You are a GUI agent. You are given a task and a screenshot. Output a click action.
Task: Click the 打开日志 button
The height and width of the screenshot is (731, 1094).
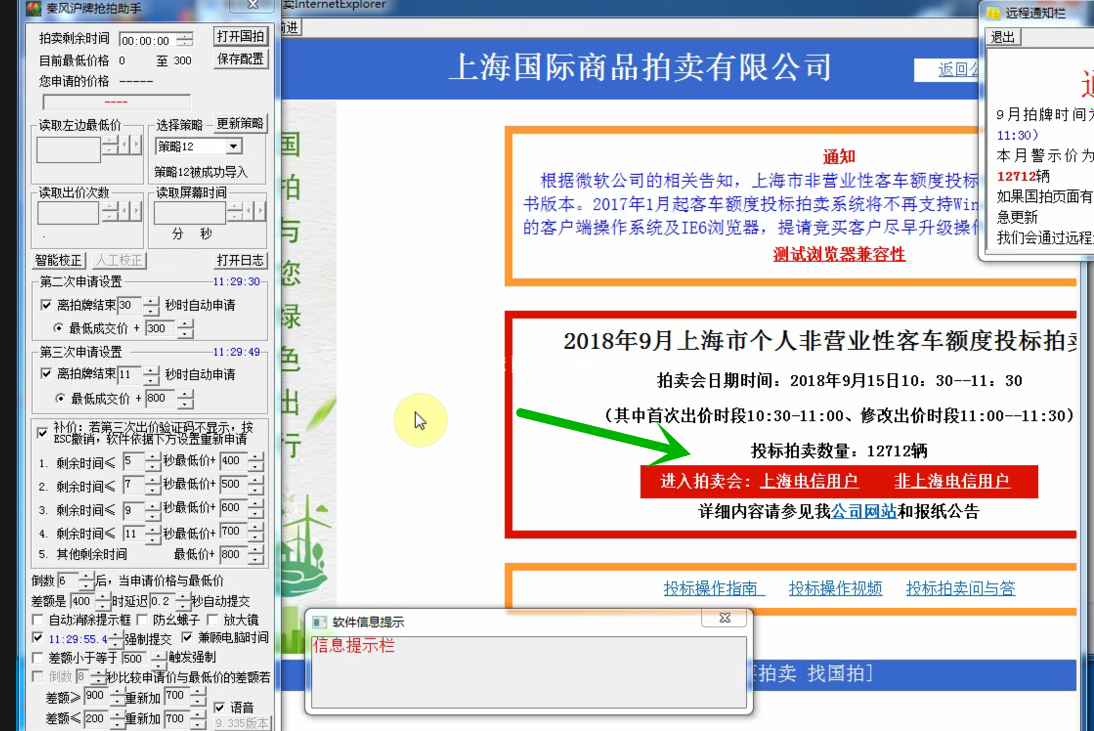coord(241,260)
